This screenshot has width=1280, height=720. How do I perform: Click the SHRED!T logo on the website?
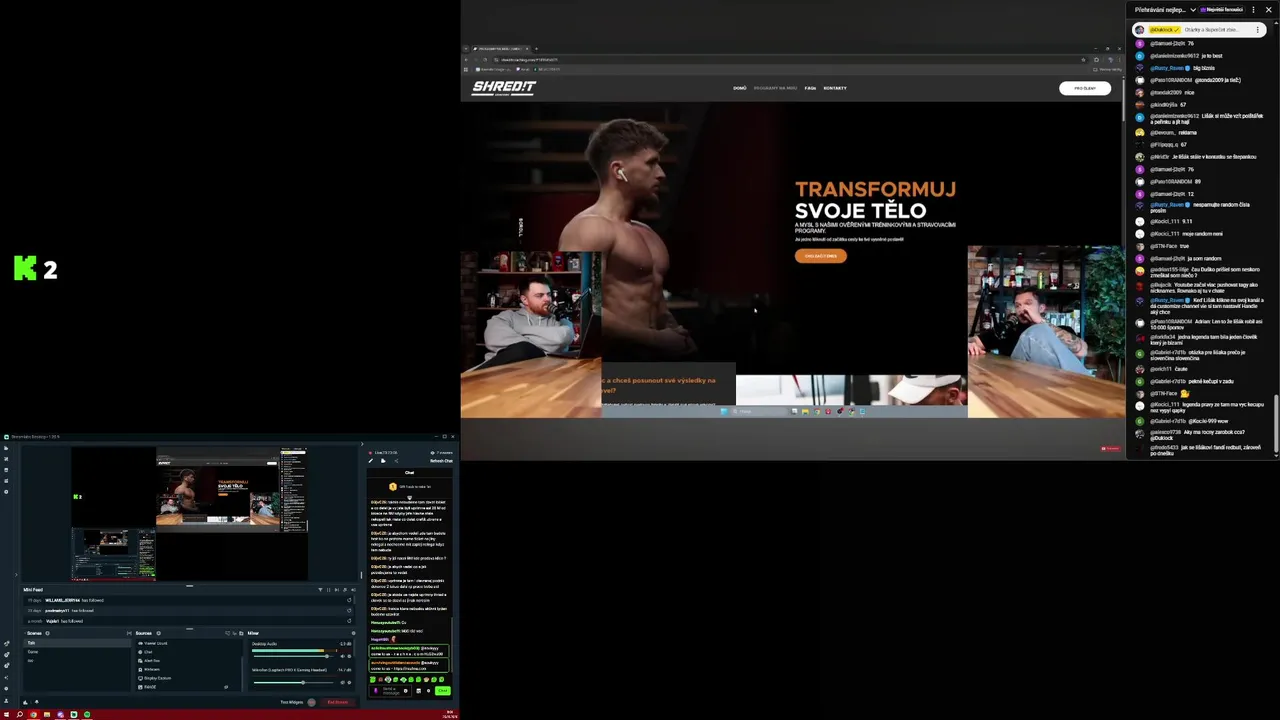coord(504,88)
